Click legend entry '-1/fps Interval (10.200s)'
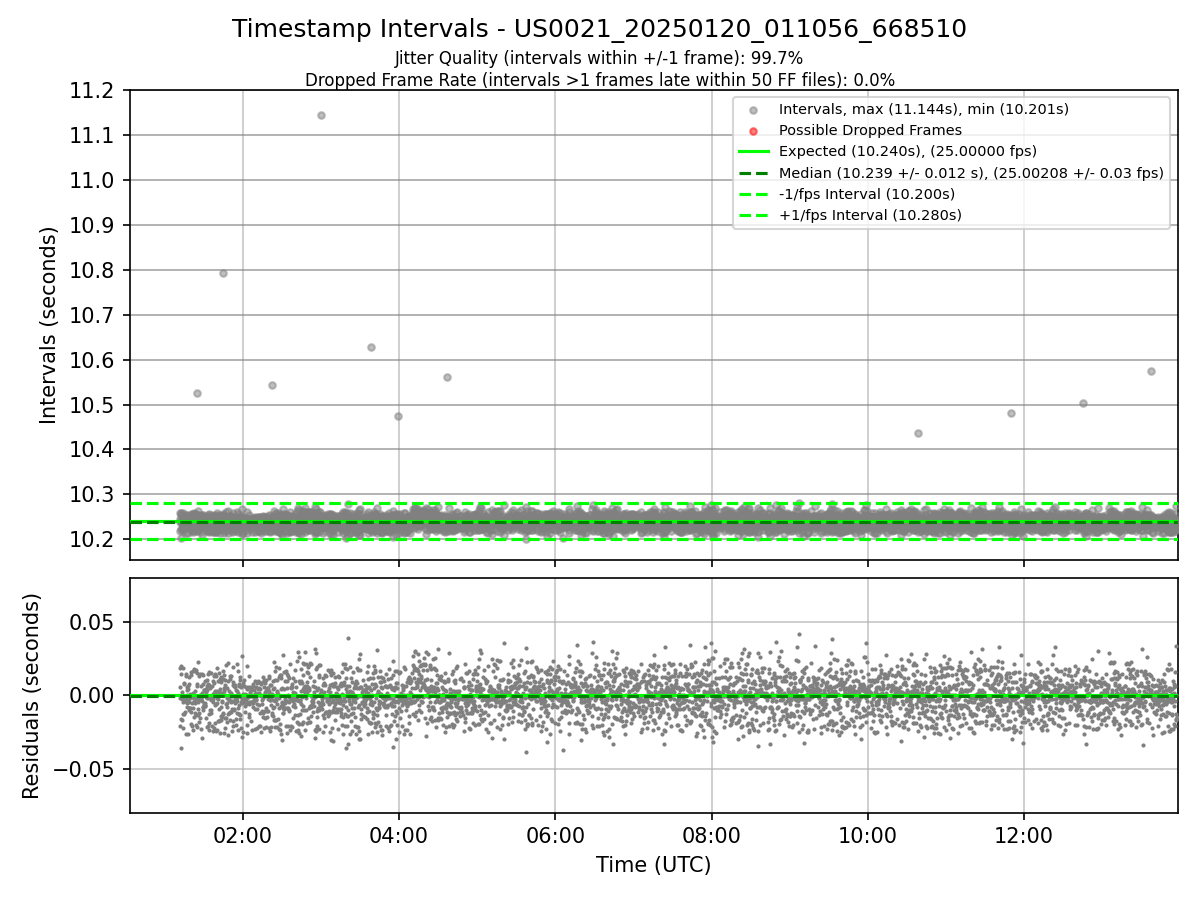The width and height of the screenshot is (1200, 900). (x=867, y=194)
